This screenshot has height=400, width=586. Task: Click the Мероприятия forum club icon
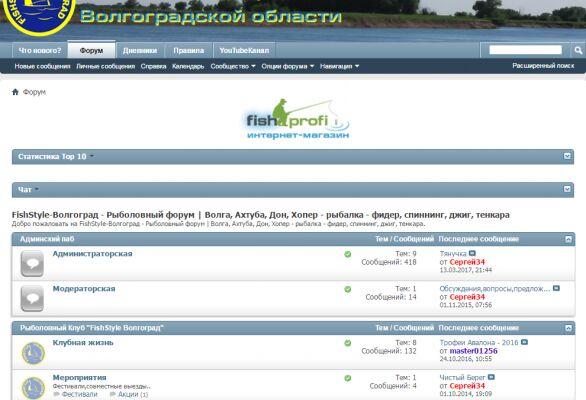pos(33,388)
